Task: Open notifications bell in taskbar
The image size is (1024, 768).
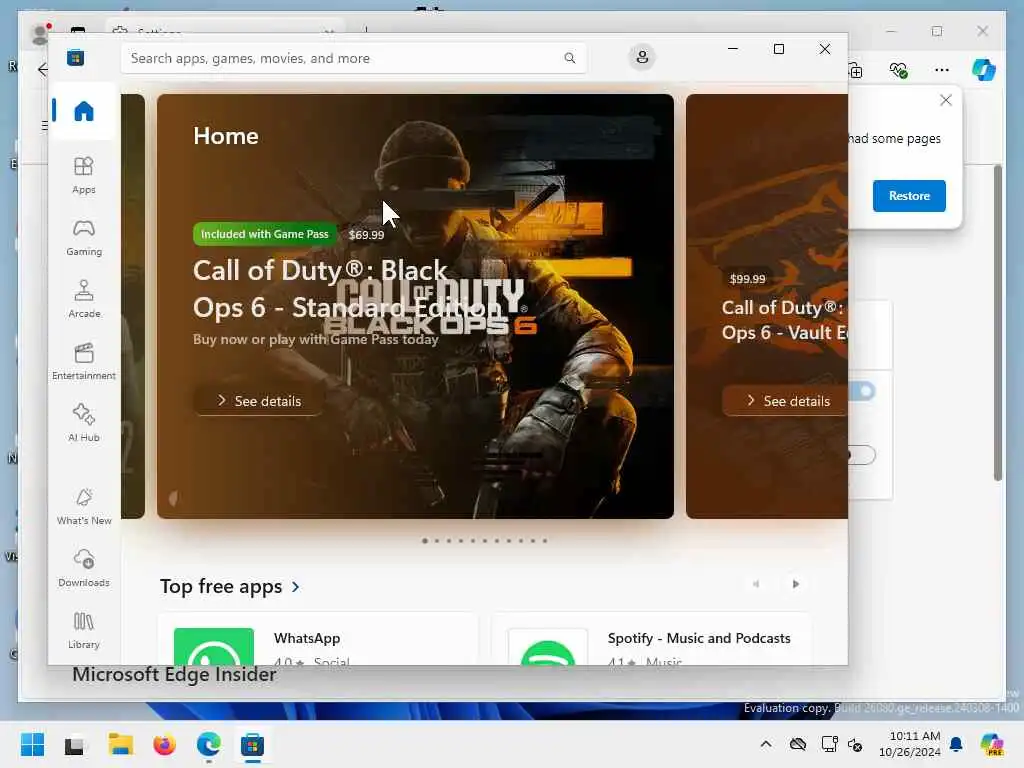Action: pos(956,744)
